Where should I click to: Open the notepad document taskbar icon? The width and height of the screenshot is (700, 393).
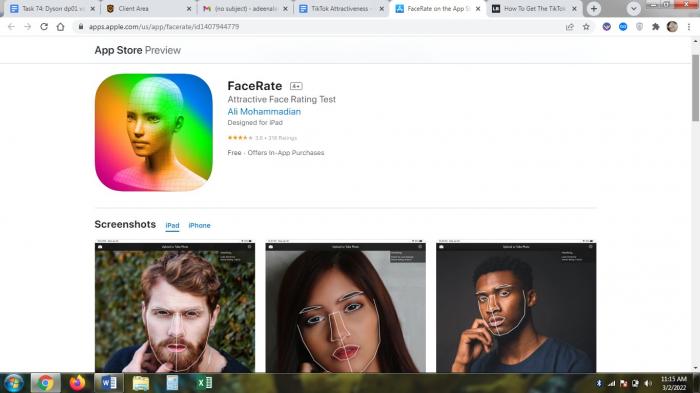pos(172,383)
